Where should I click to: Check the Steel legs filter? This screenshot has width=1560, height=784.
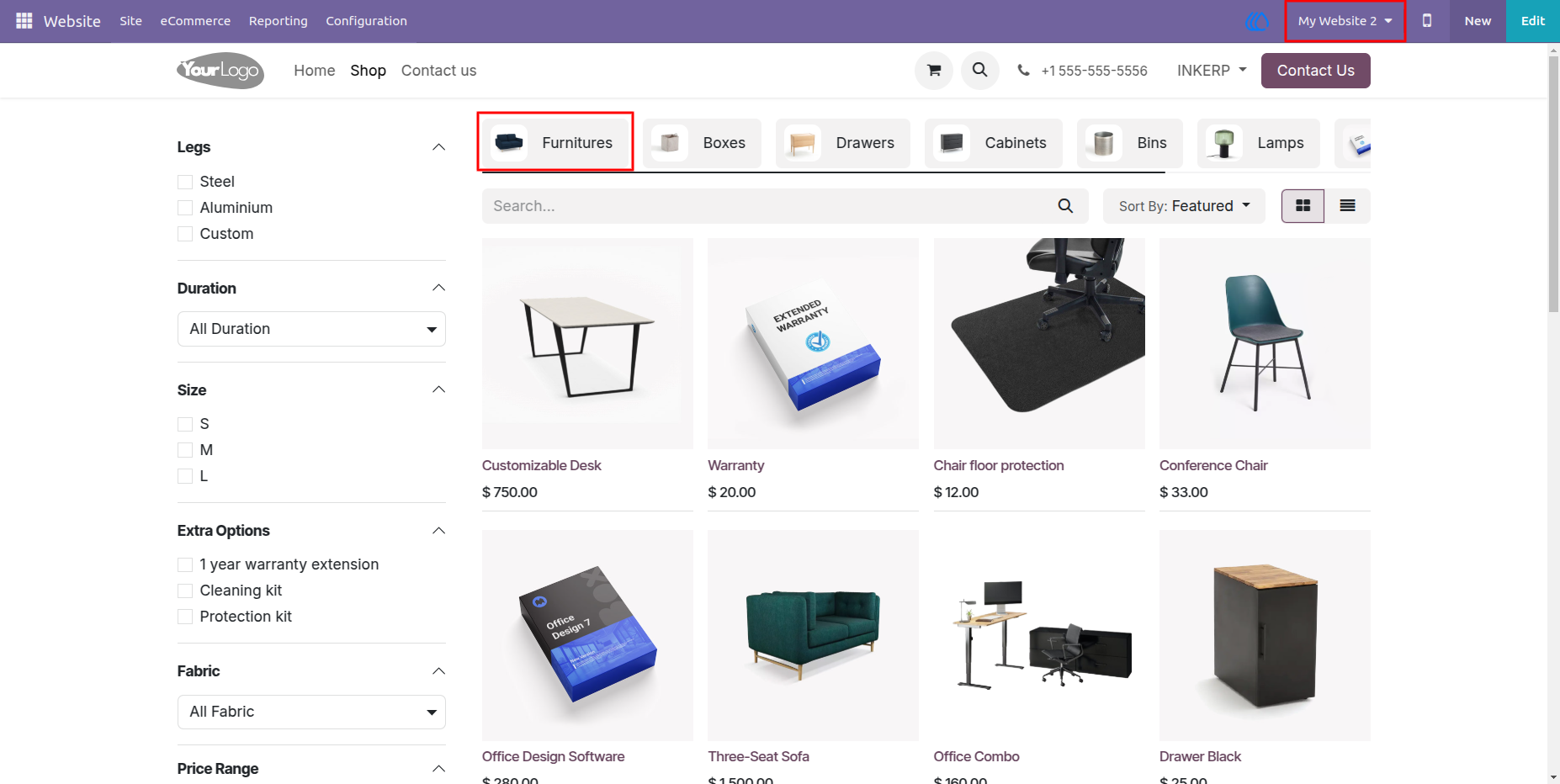click(x=185, y=182)
